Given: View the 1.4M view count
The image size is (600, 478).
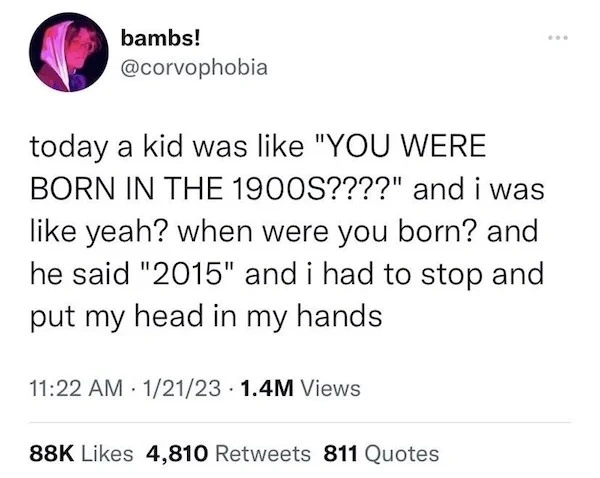Looking at the screenshot, I should [x=267, y=388].
